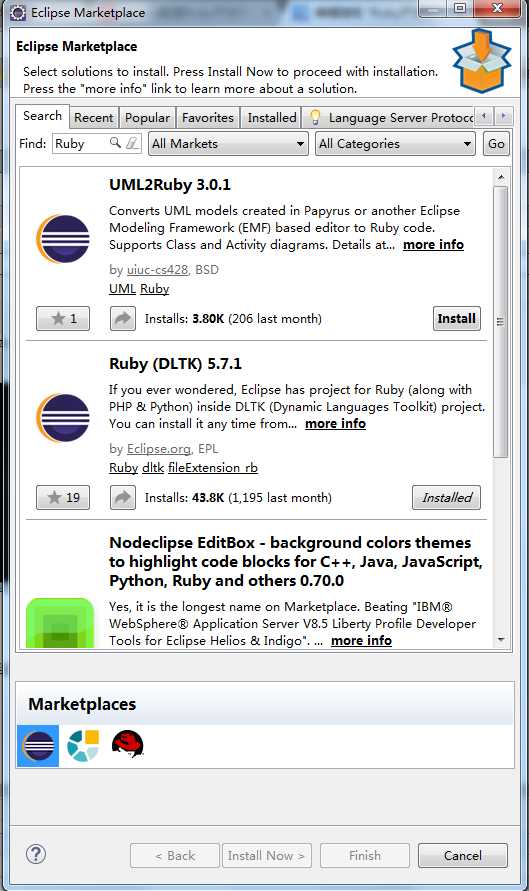The image size is (529, 891).
Task: Switch to the Recent tab
Action: click(94, 118)
